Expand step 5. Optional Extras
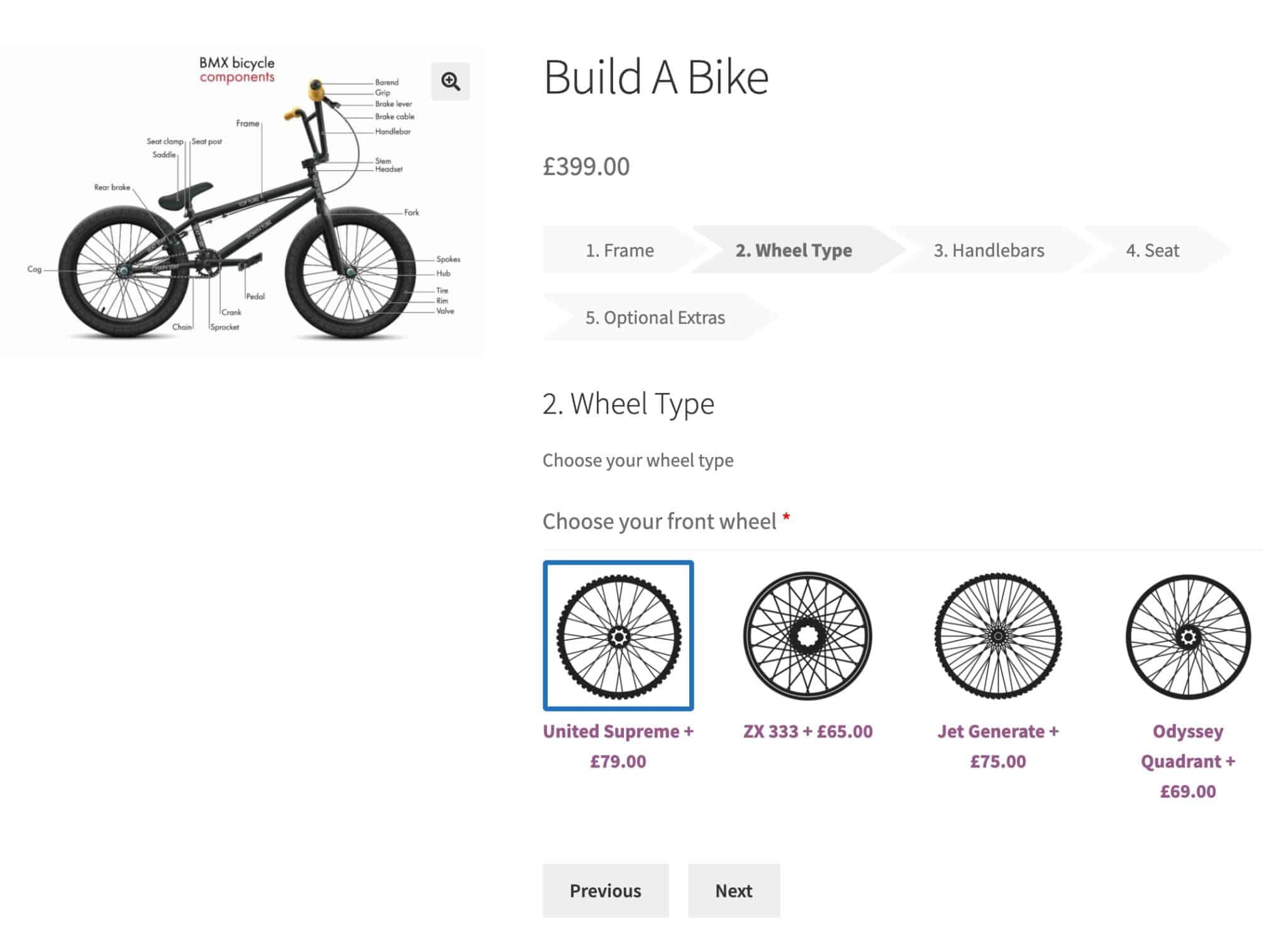This screenshot has height=941, width=1288. (655, 317)
